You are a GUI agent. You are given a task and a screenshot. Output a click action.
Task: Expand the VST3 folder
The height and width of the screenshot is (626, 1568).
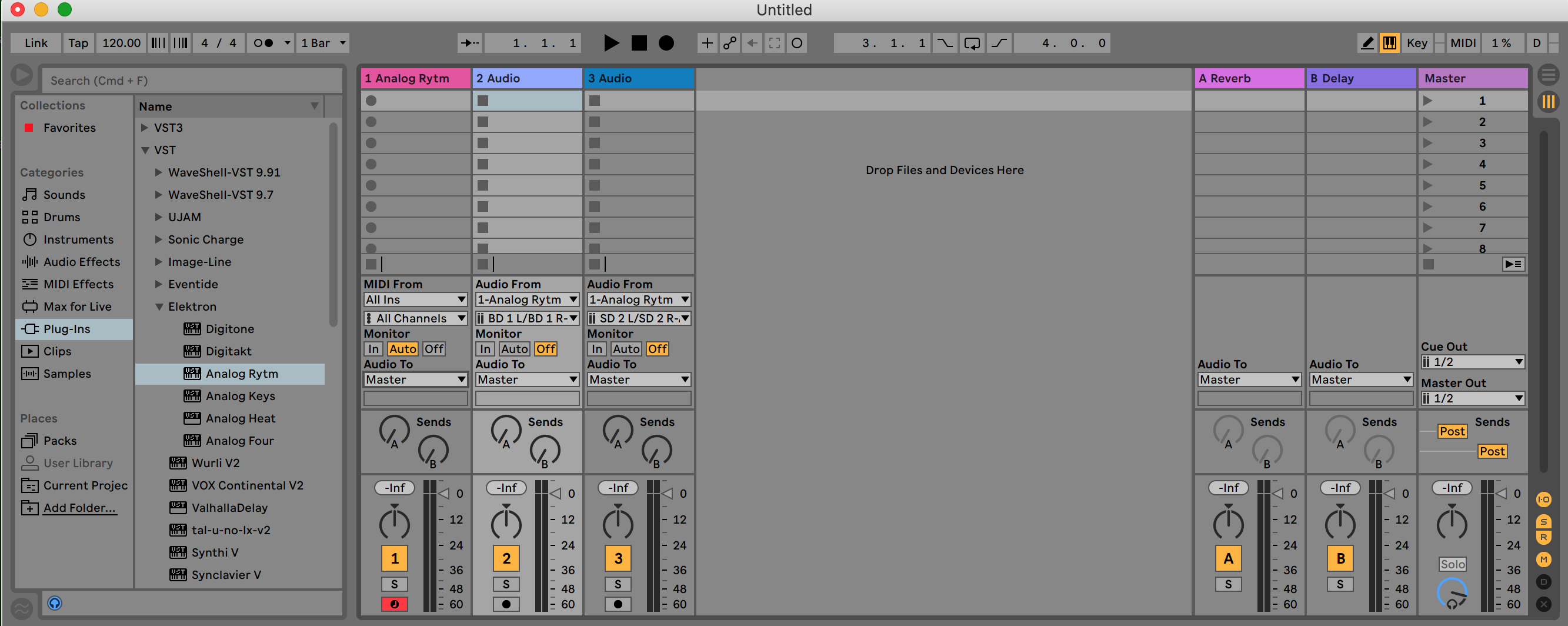145,128
